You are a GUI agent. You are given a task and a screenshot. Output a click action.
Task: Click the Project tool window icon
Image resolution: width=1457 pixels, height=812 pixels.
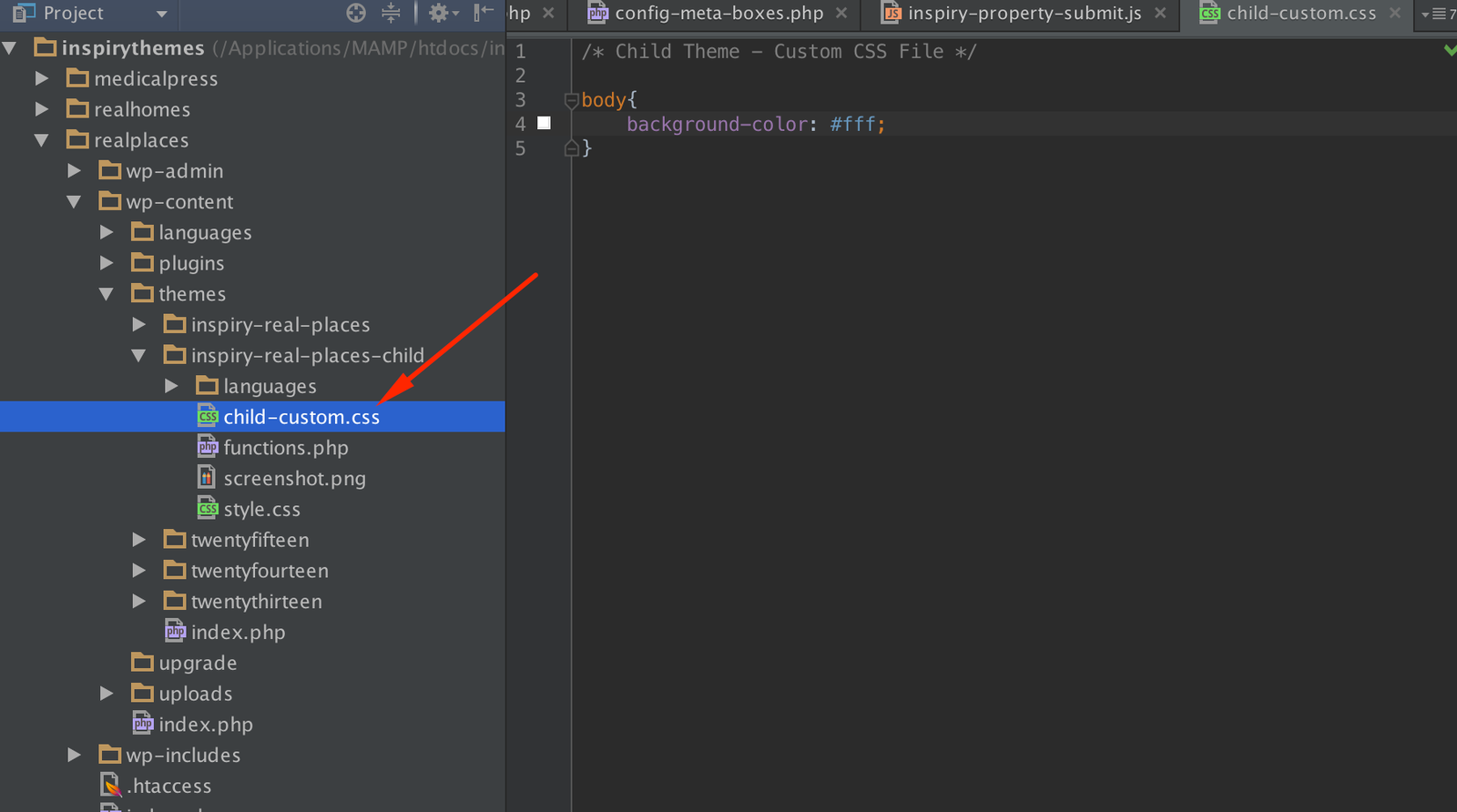[x=24, y=13]
